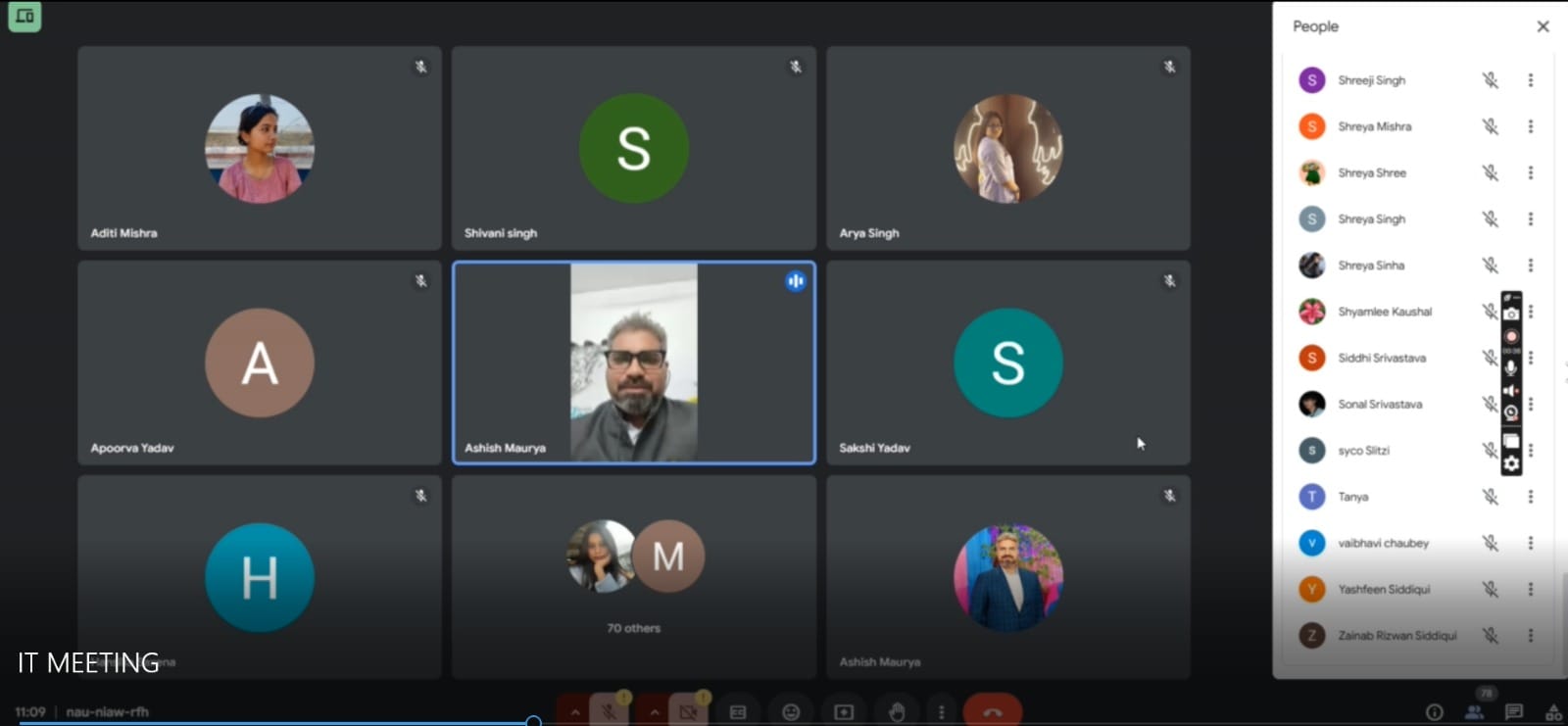Take a screenshot with recorder camera icon
Viewport: 1568px width, 726px height.
coord(1511,314)
